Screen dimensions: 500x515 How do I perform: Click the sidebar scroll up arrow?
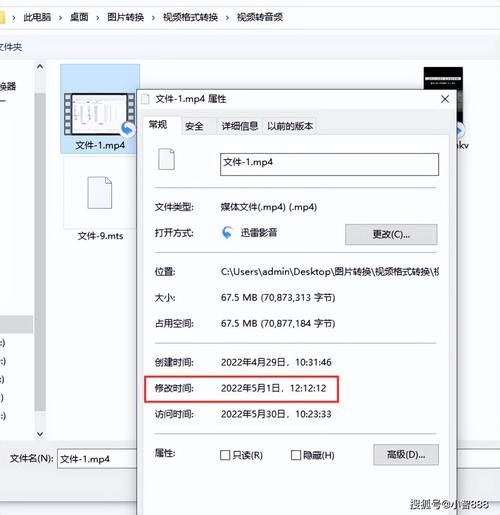pos(40,67)
